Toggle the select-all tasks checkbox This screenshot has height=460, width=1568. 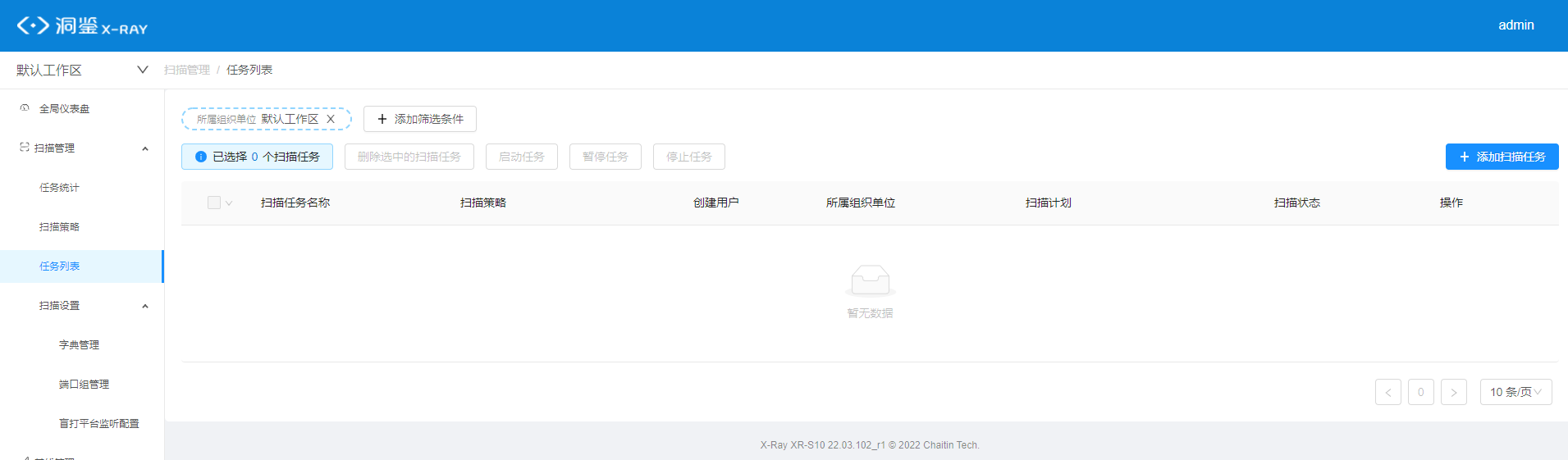(214, 203)
